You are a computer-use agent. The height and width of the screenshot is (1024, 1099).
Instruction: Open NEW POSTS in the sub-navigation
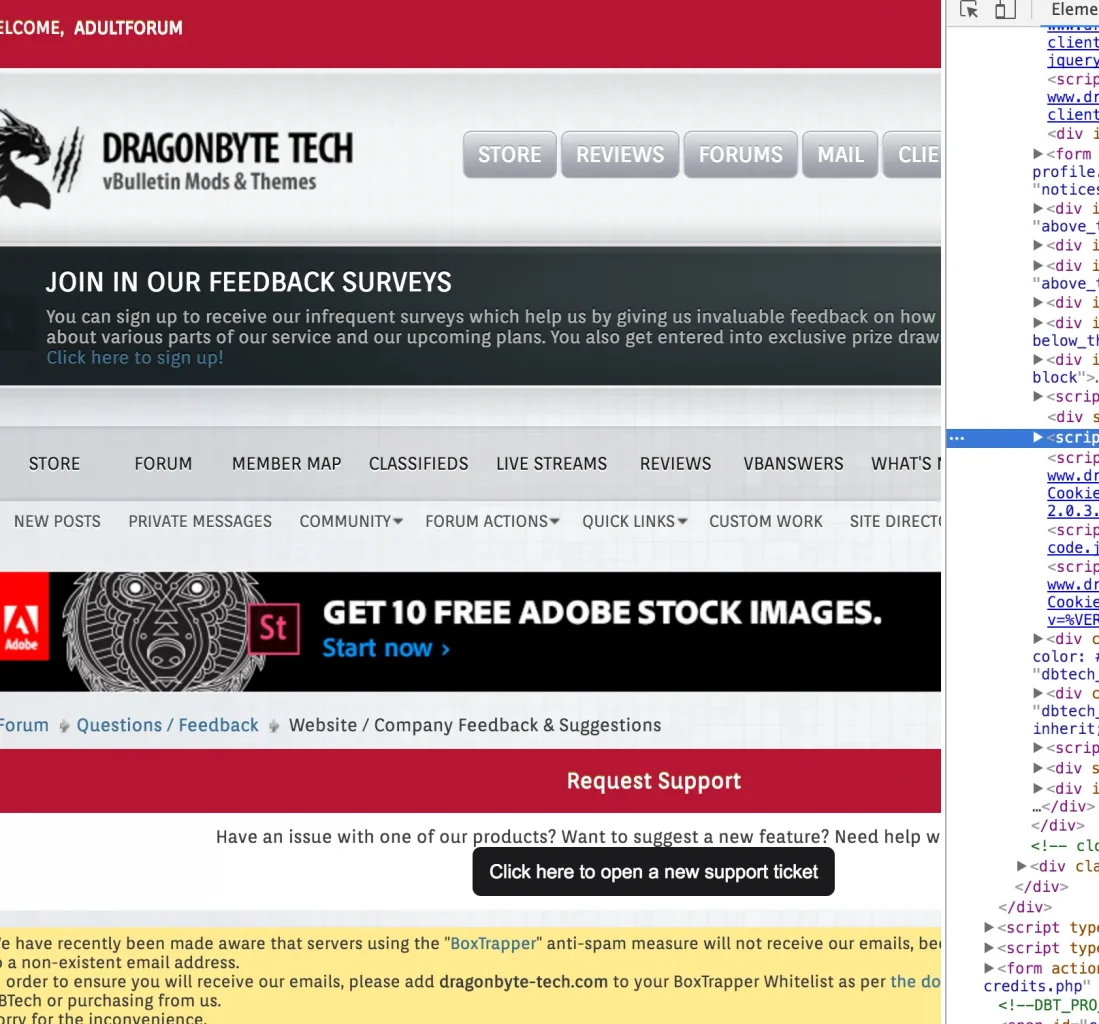click(57, 521)
